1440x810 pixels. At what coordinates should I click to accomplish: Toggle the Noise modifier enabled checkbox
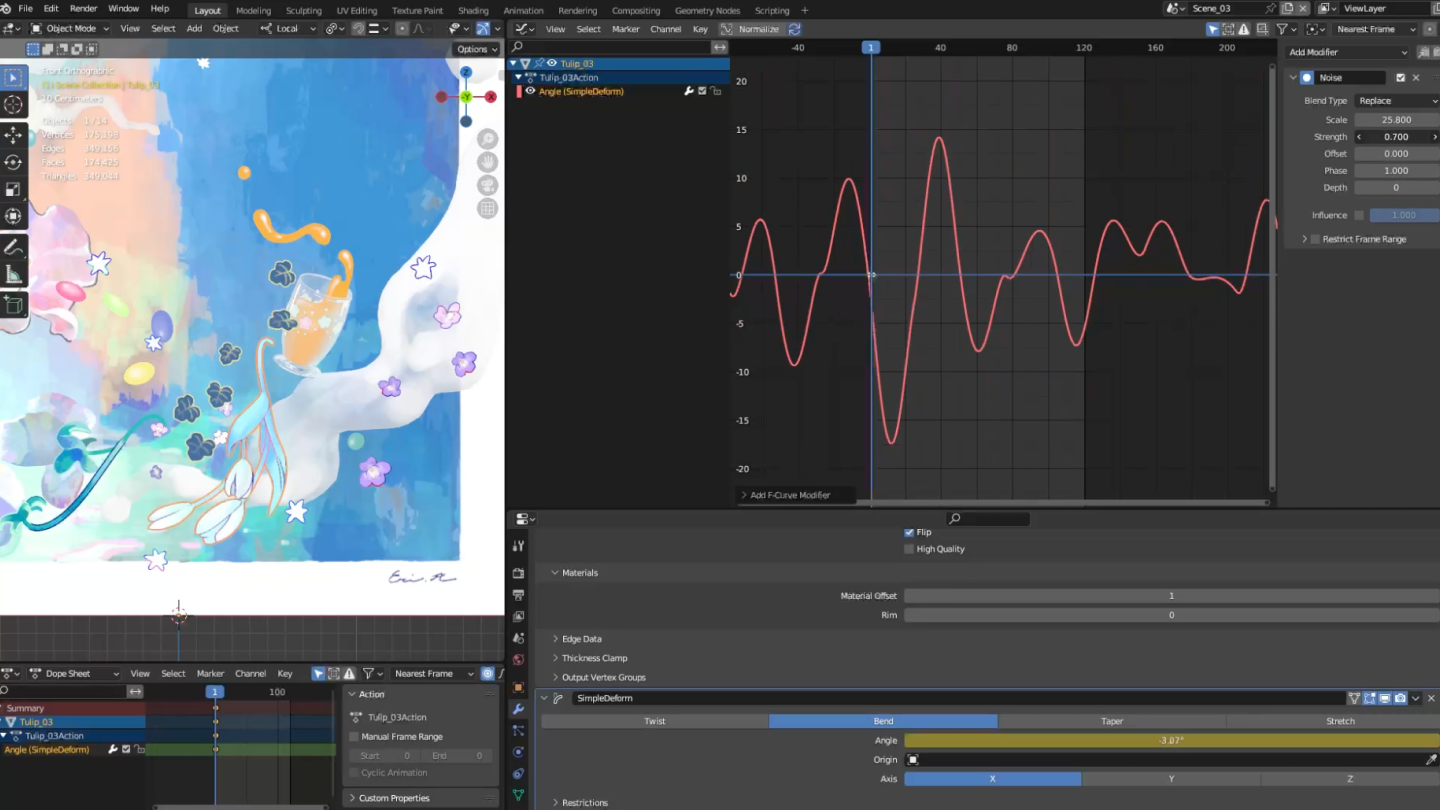1400,77
